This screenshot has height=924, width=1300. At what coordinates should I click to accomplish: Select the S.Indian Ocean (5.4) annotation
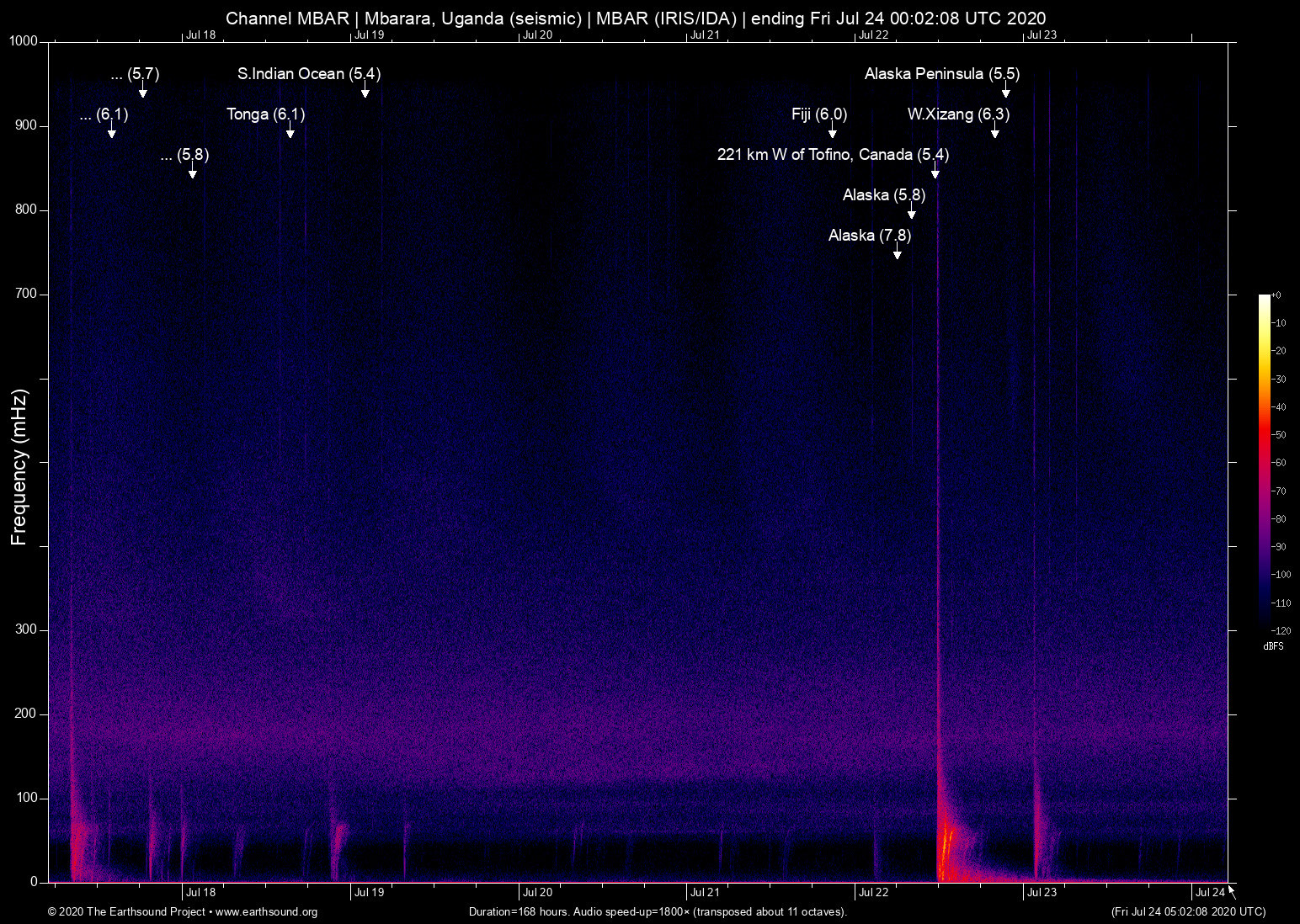click(x=308, y=74)
